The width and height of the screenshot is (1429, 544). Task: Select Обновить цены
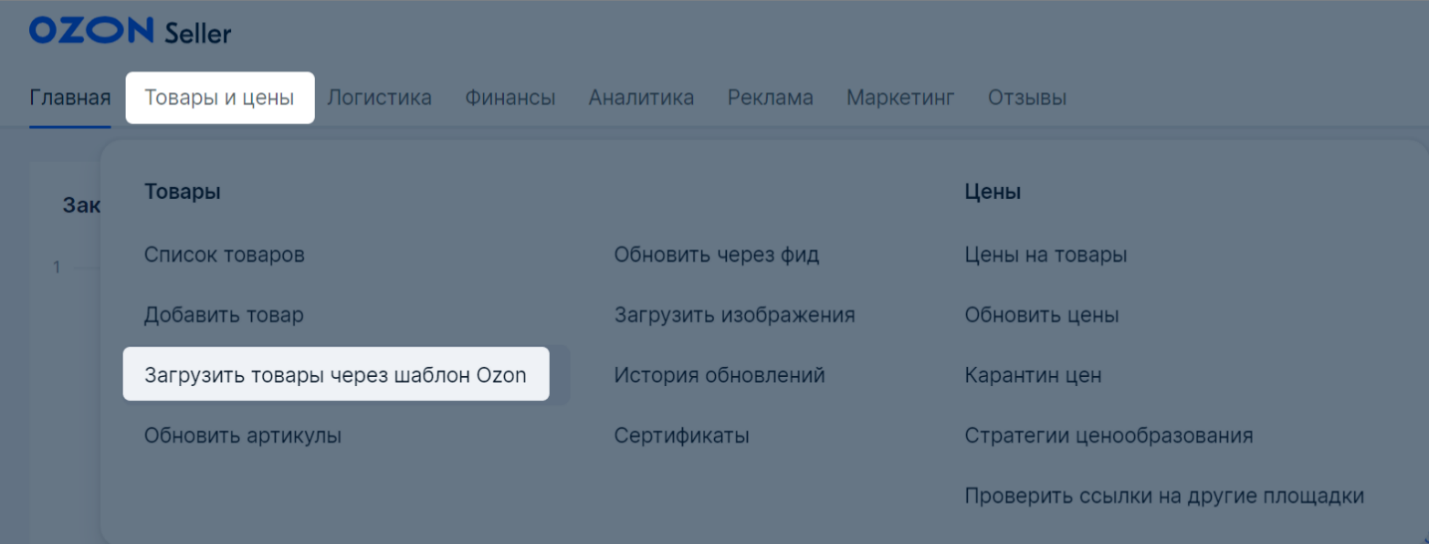coord(1042,315)
